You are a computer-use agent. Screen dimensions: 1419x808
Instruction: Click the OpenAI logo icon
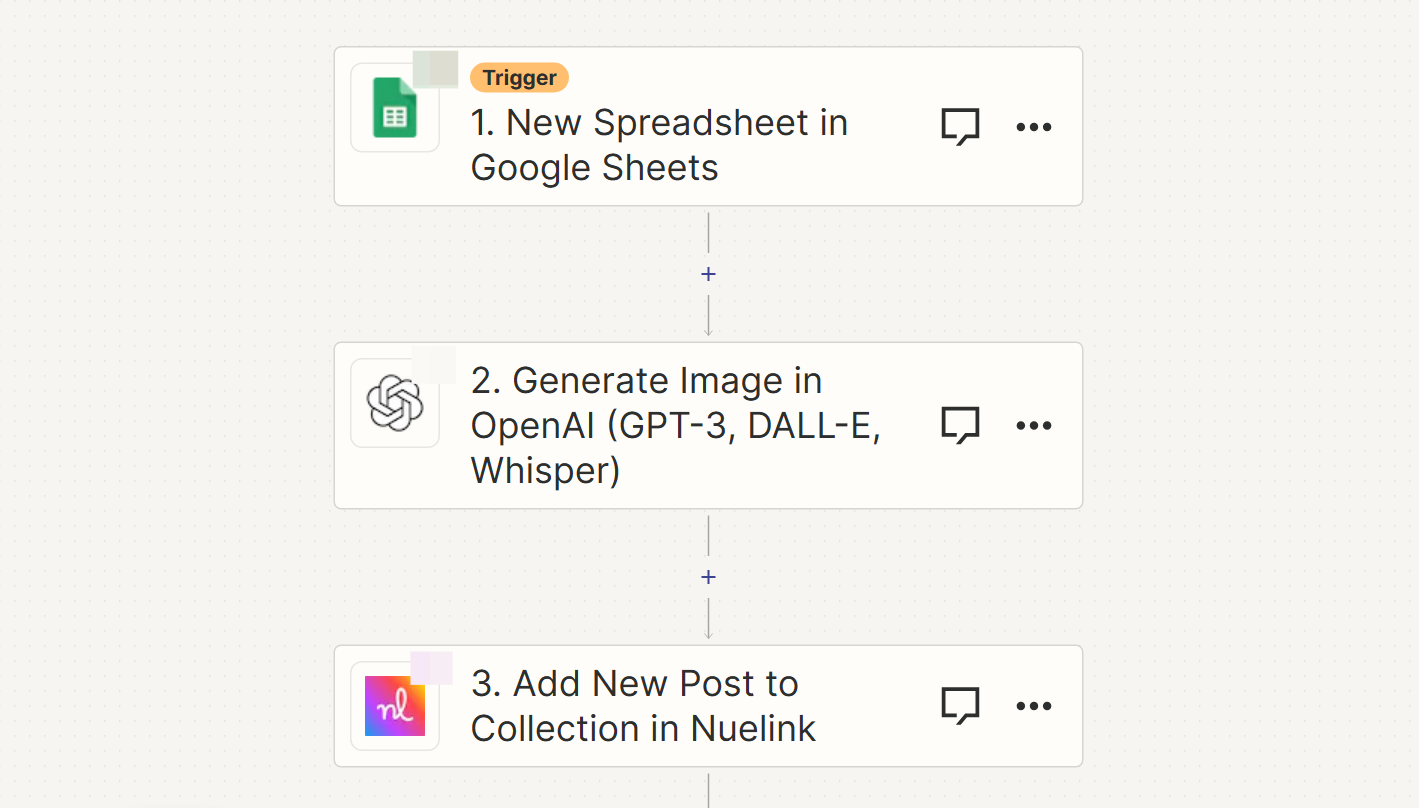pos(395,403)
